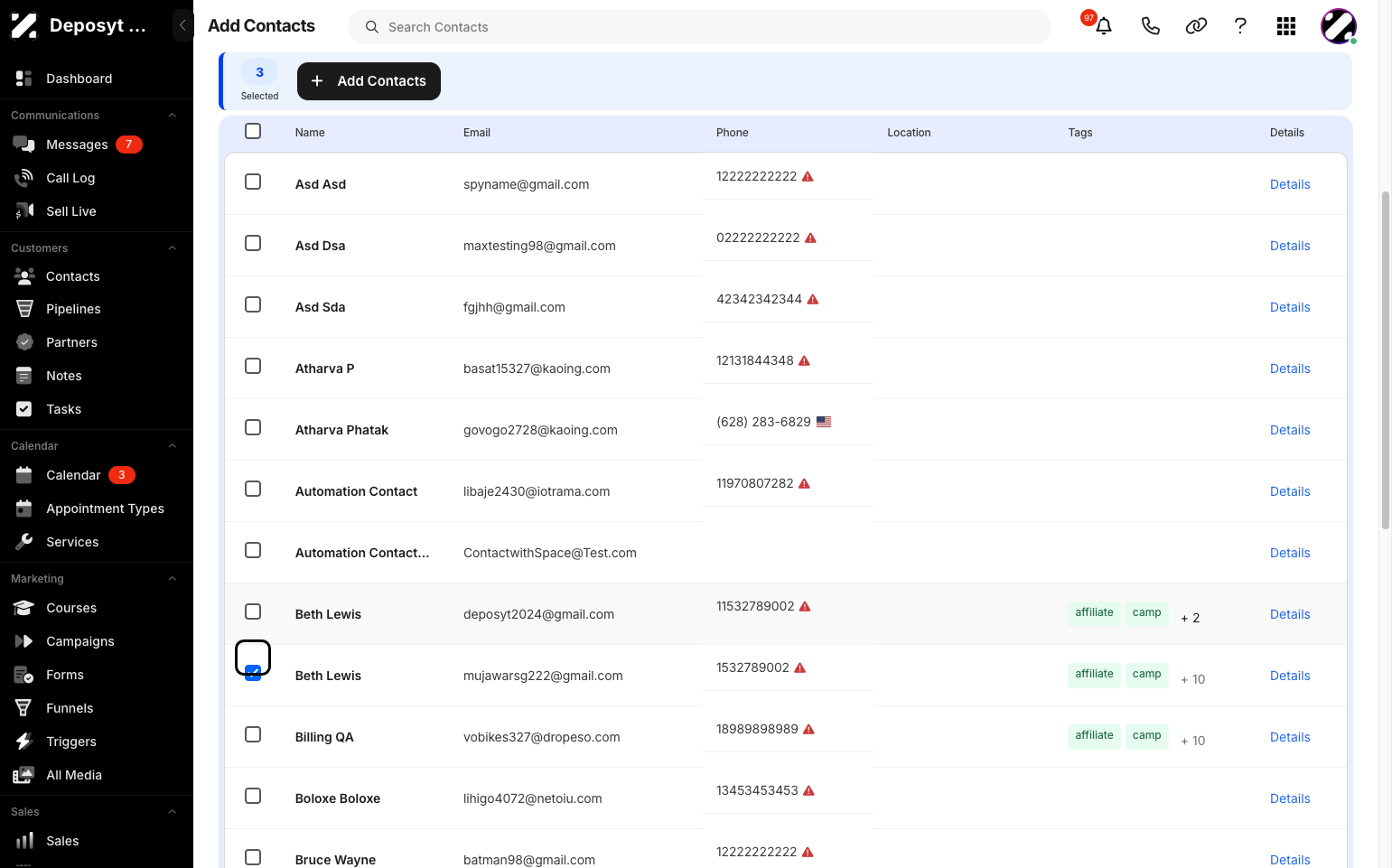The width and height of the screenshot is (1392, 868).
Task: Select the Billing QA row checkbox
Action: pos(253,734)
